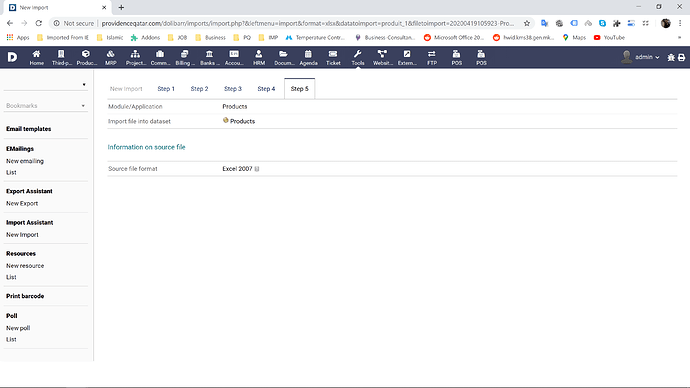The width and height of the screenshot is (690, 388).
Task: Click New poll link
Action: point(18,328)
